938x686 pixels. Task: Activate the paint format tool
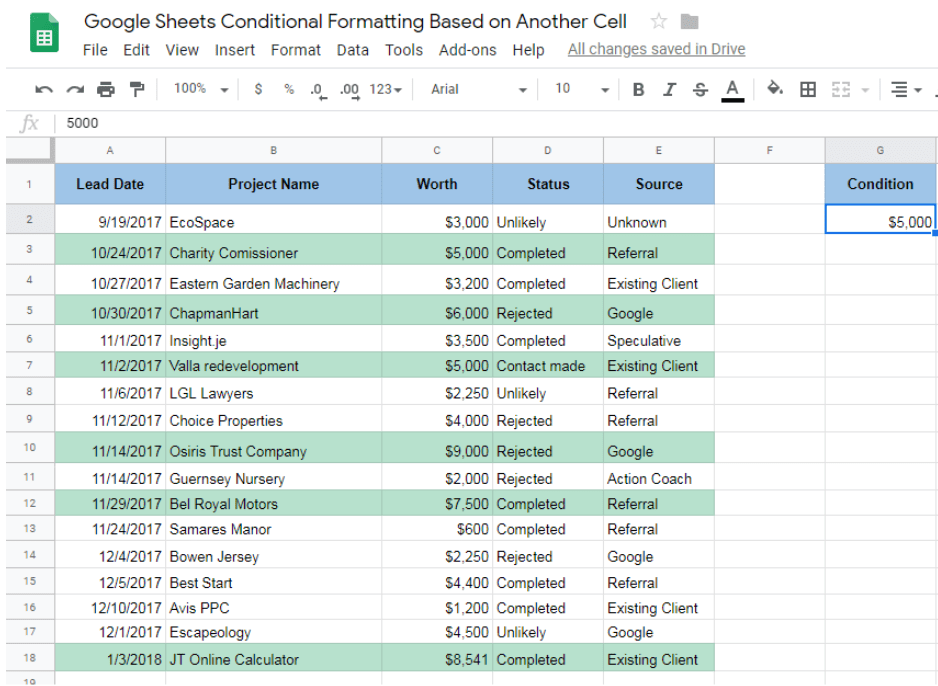pyautogui.click(x=137, y=89)
